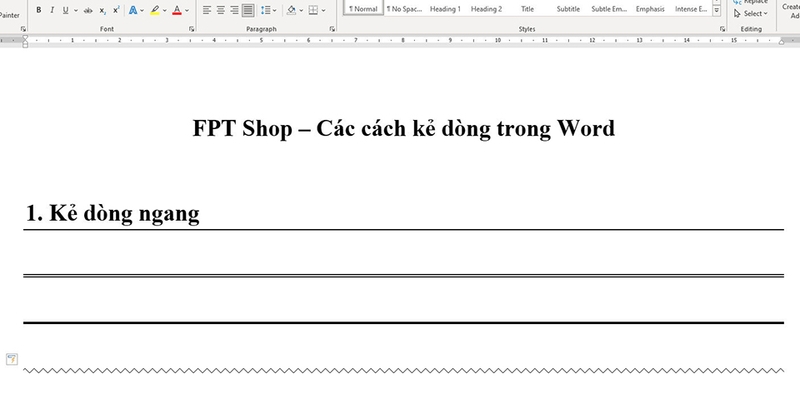Expand the Styles gallery More arrow
This screenshot has width=800, height=394.
tap(717, 10)
